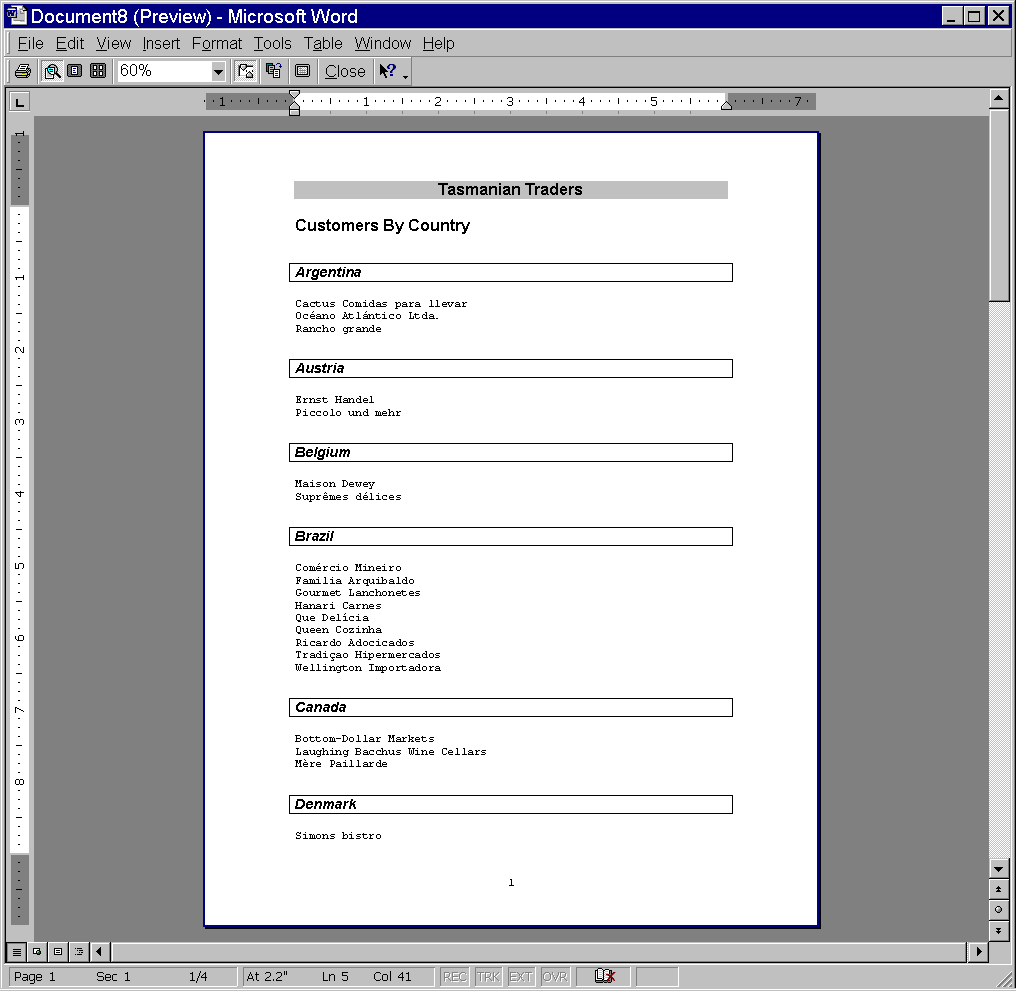
Task: Open the 60% zoom dropdown arrow
Action: click(218, 71)
